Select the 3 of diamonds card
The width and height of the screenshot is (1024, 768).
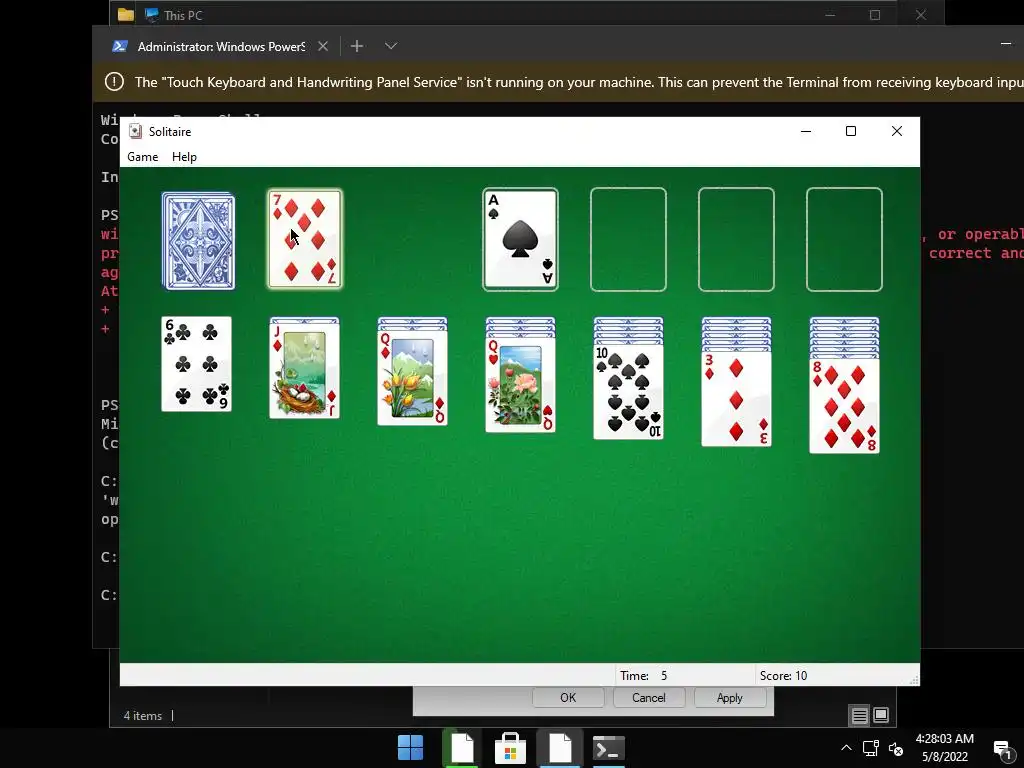click(736, 399)
